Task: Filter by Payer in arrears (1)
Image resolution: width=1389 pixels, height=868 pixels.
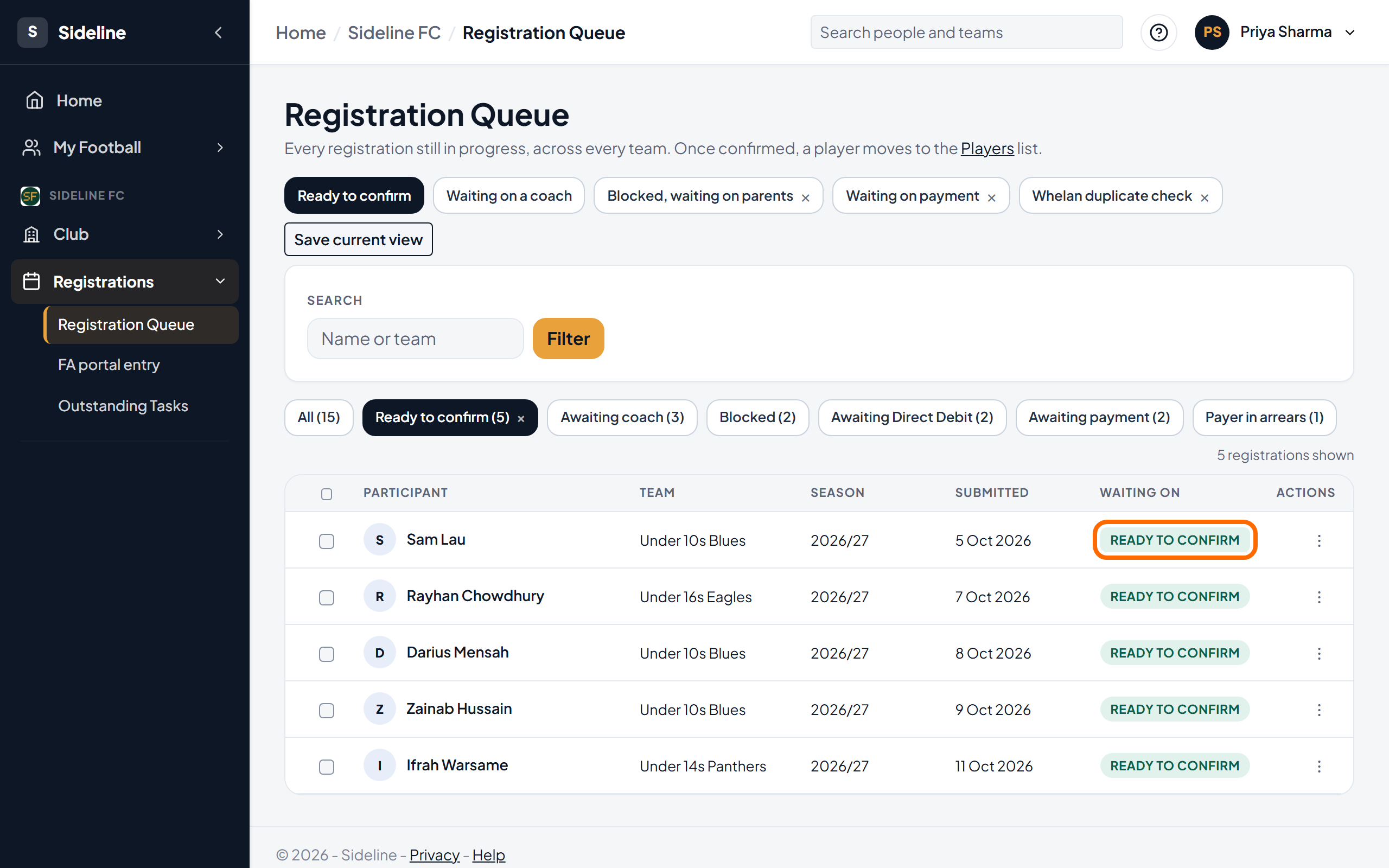Action: pyautogui.click(x=1264, y=417)
